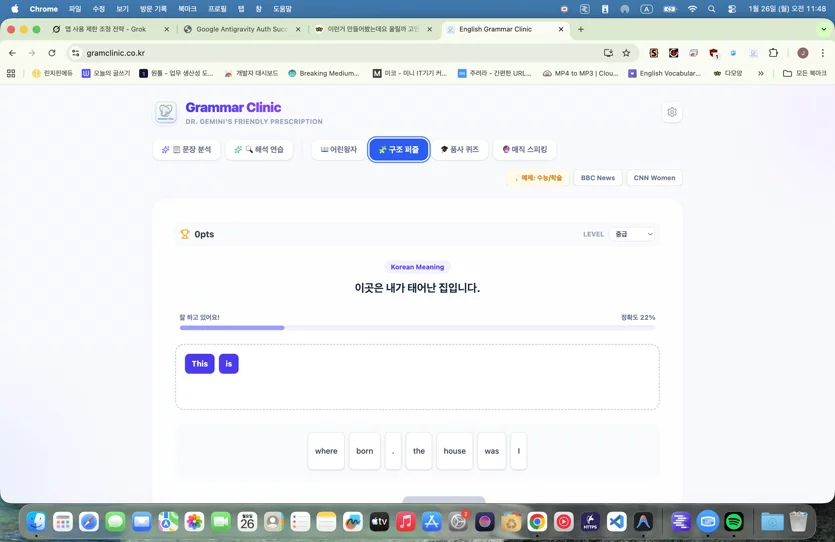Image resolution: width=835 pixels, height=542 pixels.
Task: Expand the LEVEL dropdown
Action: 633,234
